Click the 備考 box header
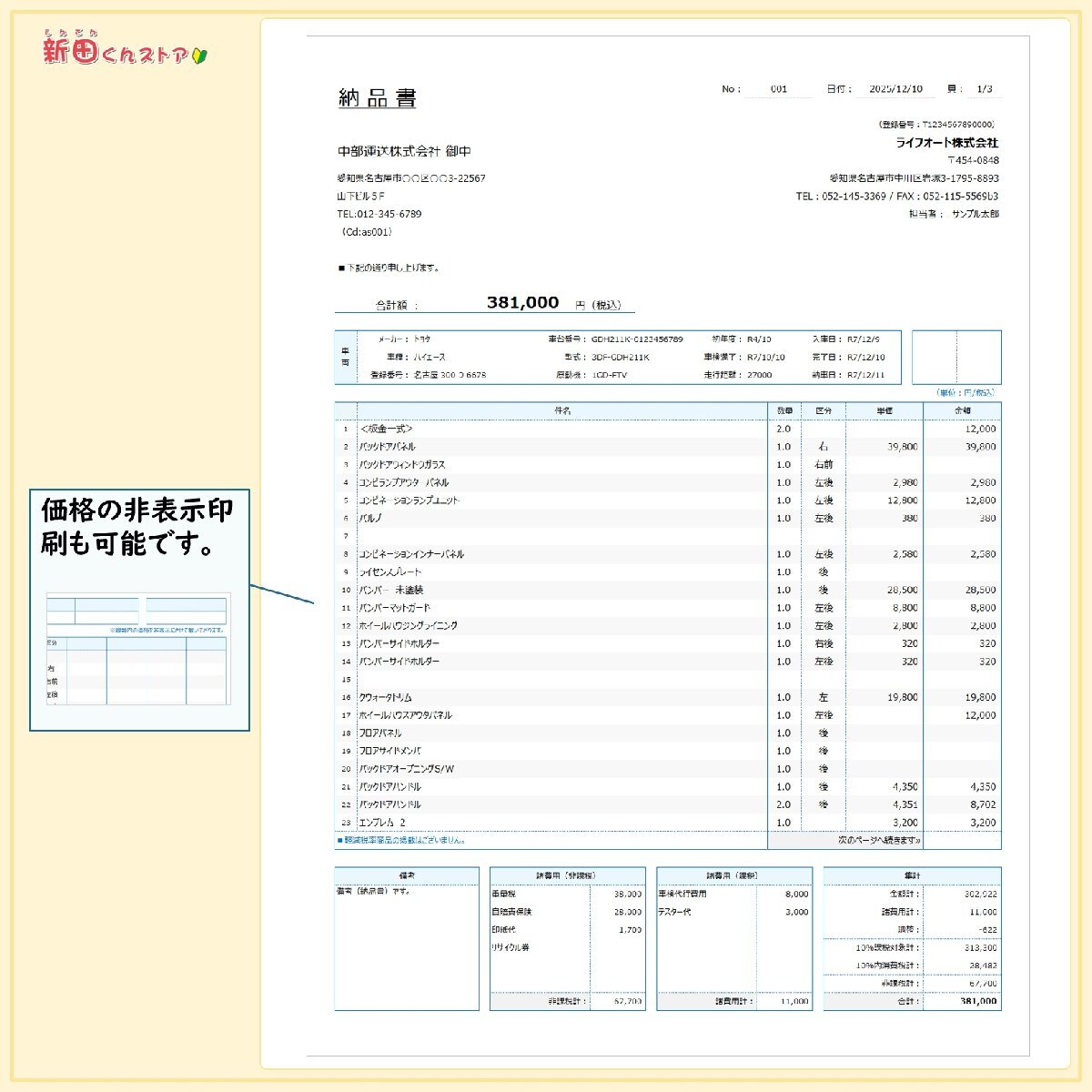Image resolution: width=1092 pixels, height=1092 pixels. pyautogui.click(x=407, y=875)
